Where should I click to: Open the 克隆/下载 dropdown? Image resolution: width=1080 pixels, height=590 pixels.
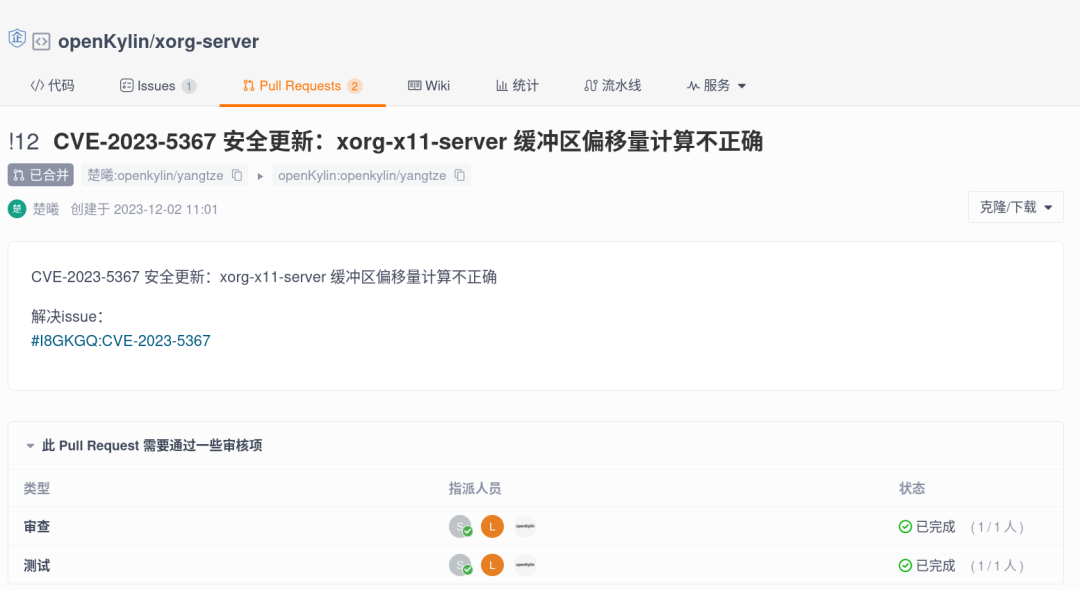[1015, 207]
